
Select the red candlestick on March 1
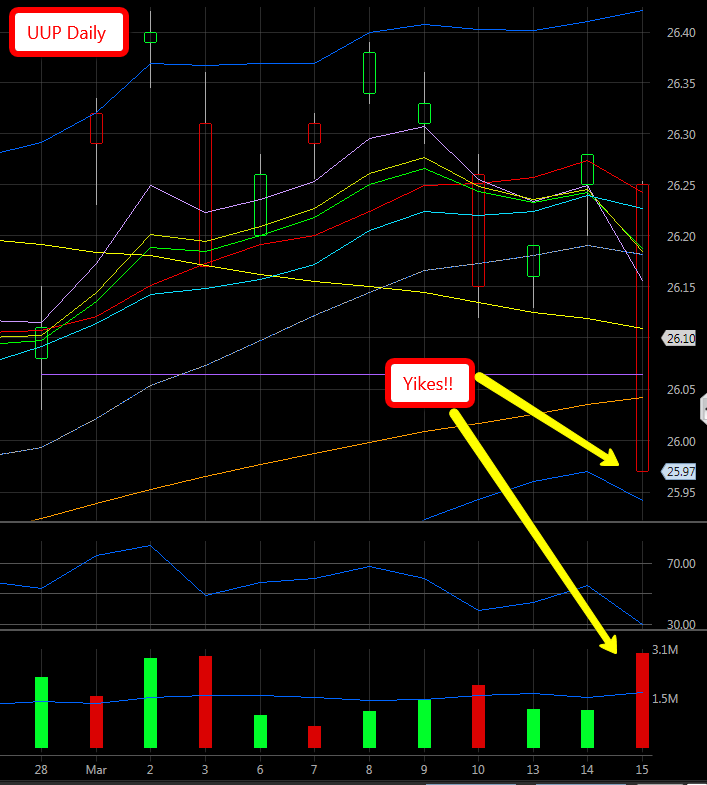point(97,128)
